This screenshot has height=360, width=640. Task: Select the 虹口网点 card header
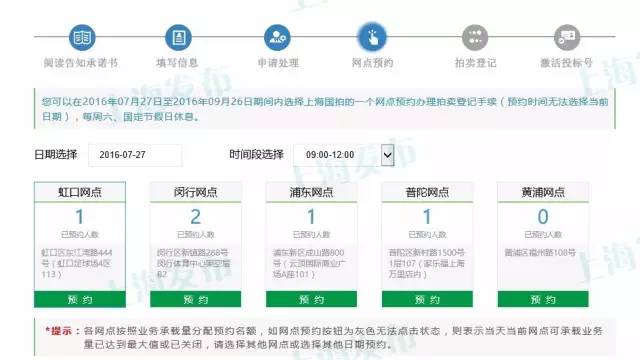coord(80,192)
